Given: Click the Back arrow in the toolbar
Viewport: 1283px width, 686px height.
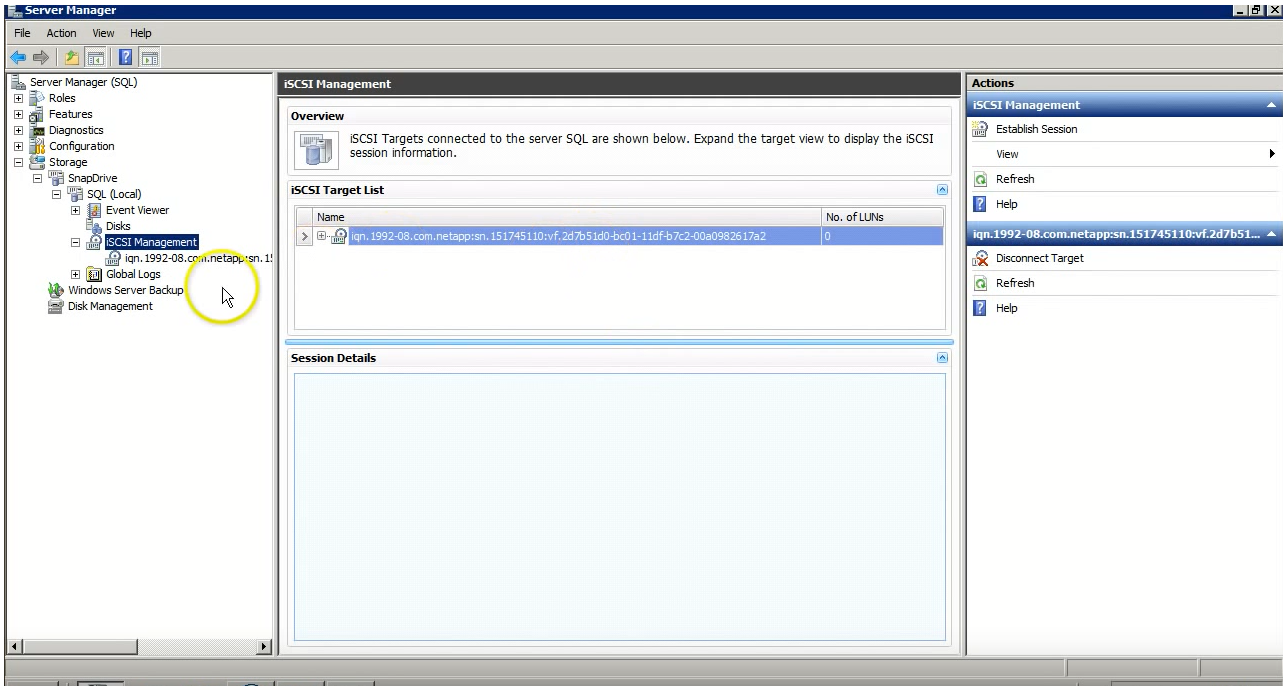Looking at the screenshot, I should [x=18, y=57].
